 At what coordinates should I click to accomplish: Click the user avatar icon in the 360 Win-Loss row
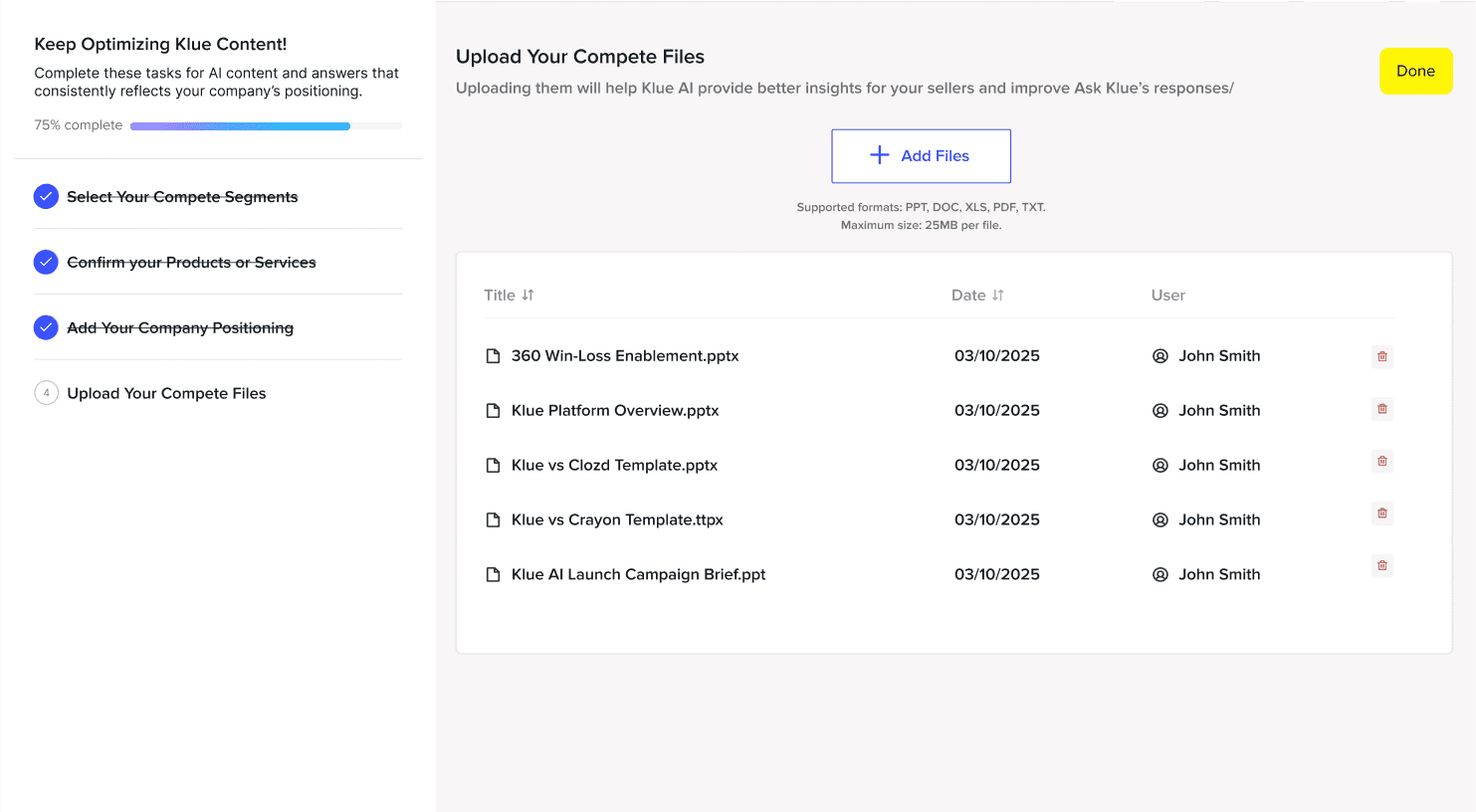coord(1160,356)
